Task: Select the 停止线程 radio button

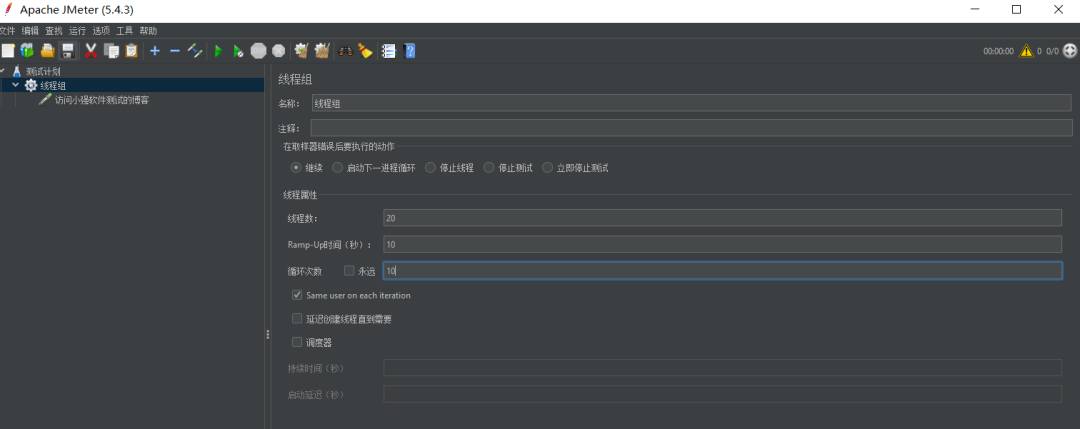Action: point(430,167)
